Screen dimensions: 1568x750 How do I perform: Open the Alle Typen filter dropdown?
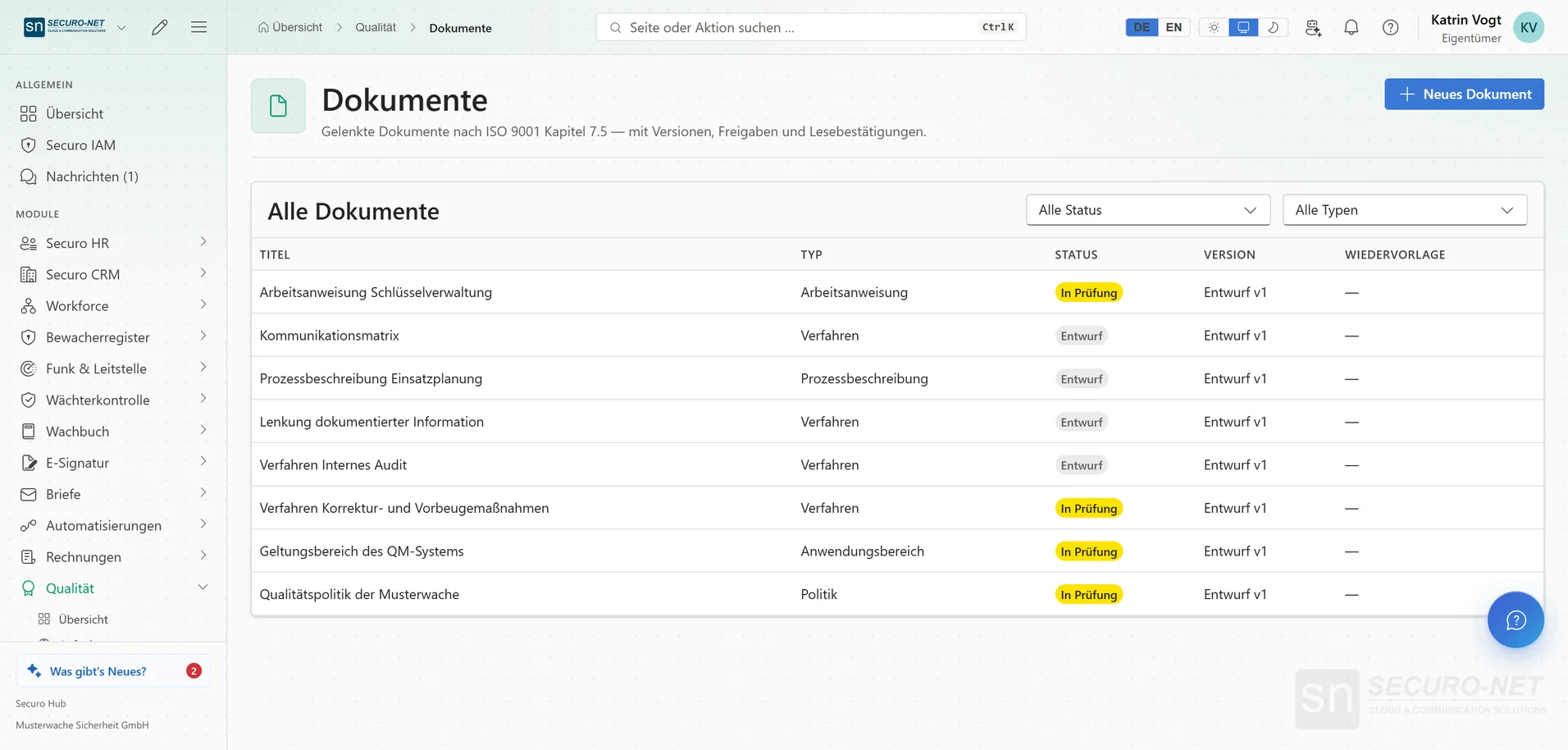click(x=1405, y=210)
